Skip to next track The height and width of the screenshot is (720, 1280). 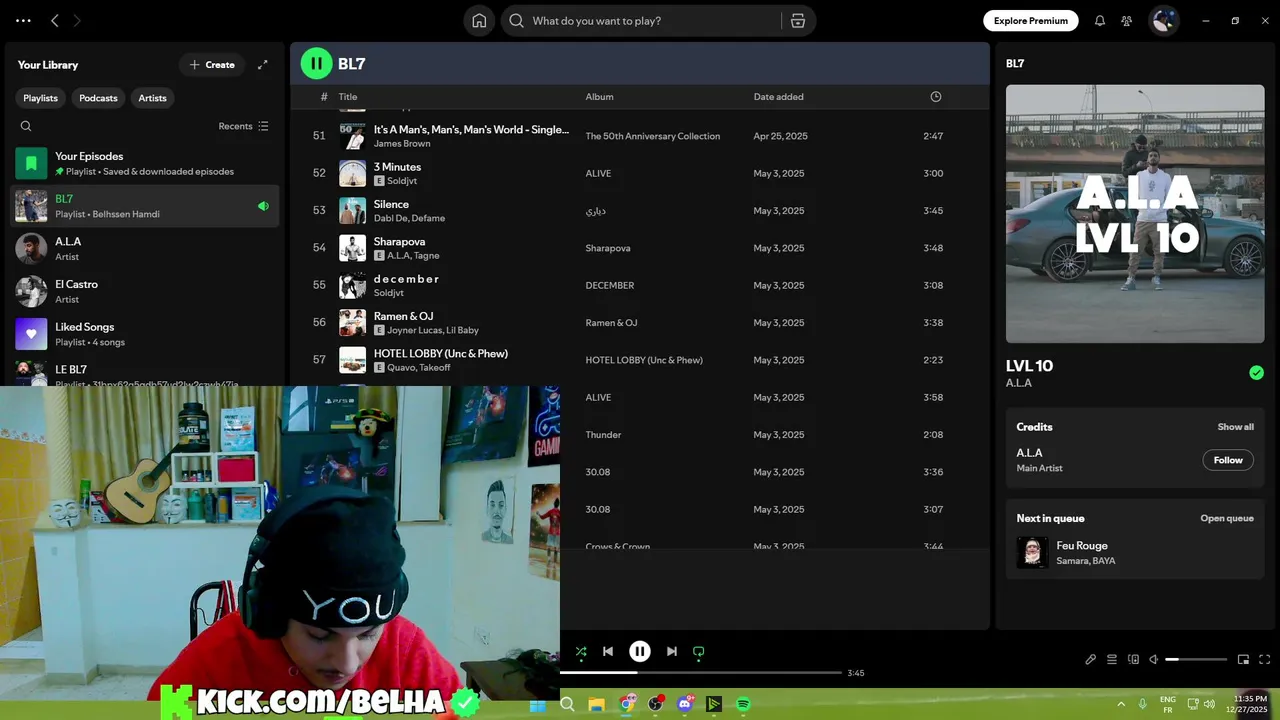672,652
